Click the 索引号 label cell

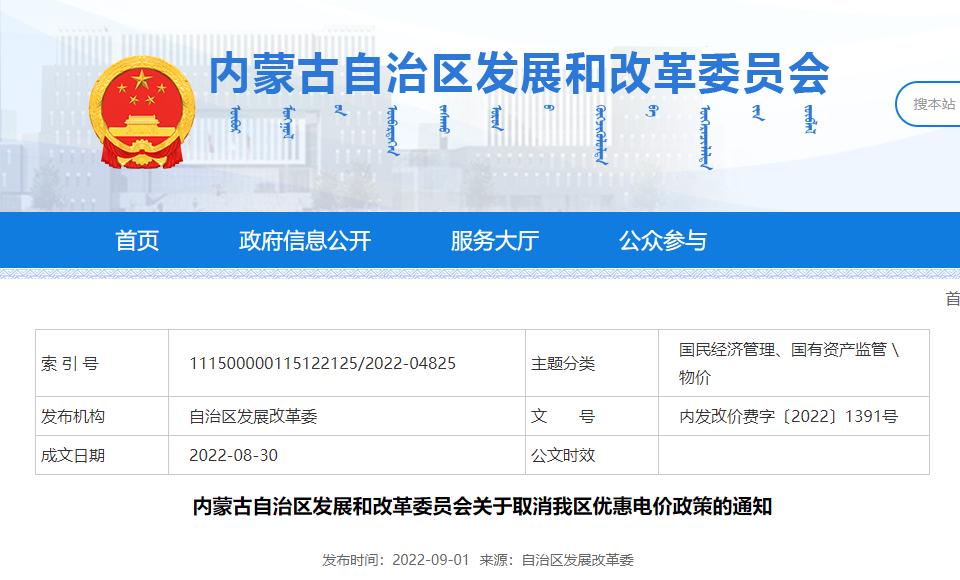coord(70,364)
